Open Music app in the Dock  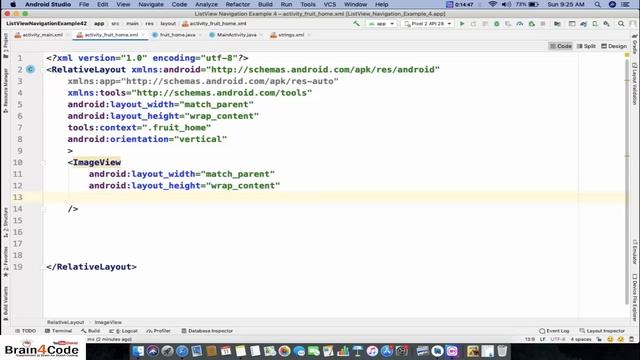[x=372, y=351]
